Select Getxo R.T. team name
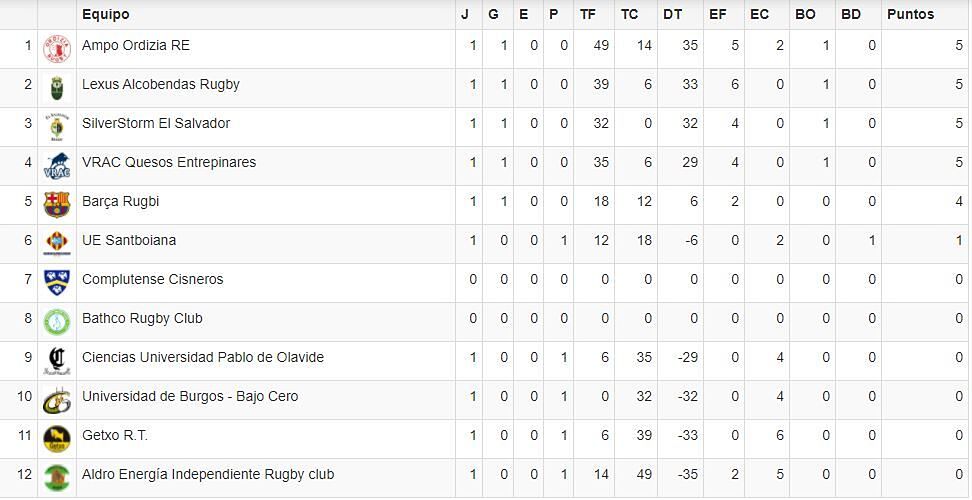The height and width of the screenshot is (500, 972). point(115,435)
